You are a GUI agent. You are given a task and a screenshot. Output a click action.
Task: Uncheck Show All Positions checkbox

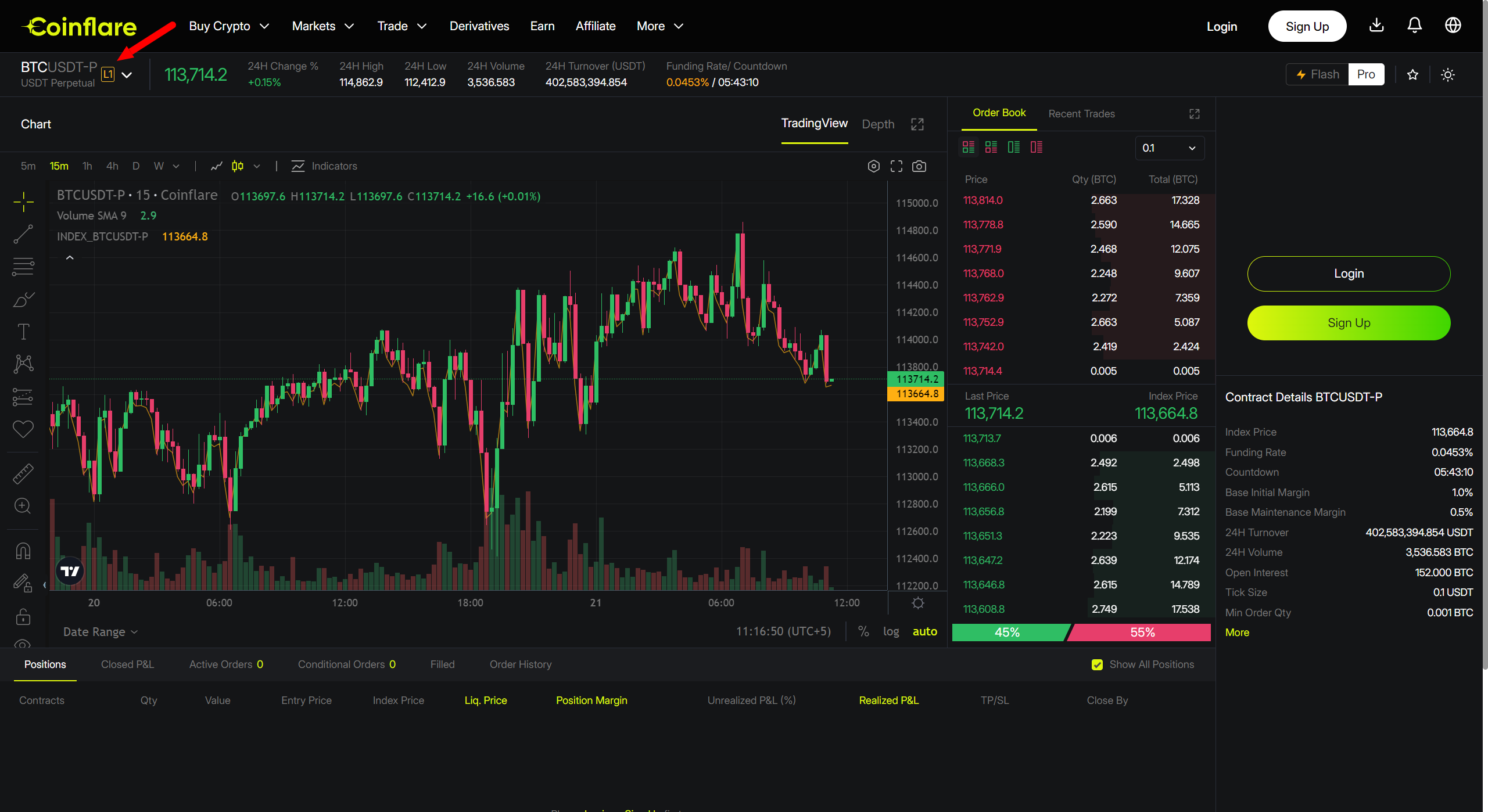coord(1097,664)
